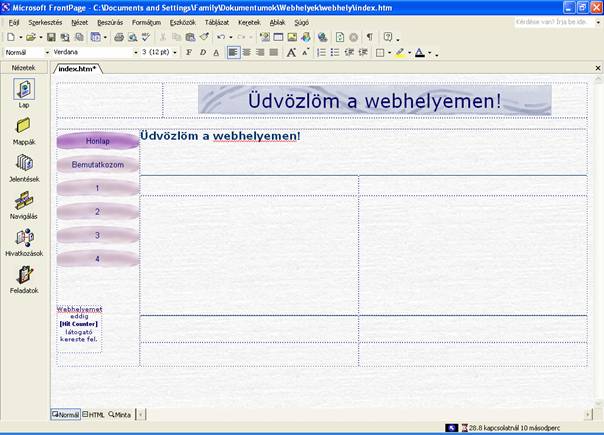Open the Navigálás navigation view

pos(24,201)
